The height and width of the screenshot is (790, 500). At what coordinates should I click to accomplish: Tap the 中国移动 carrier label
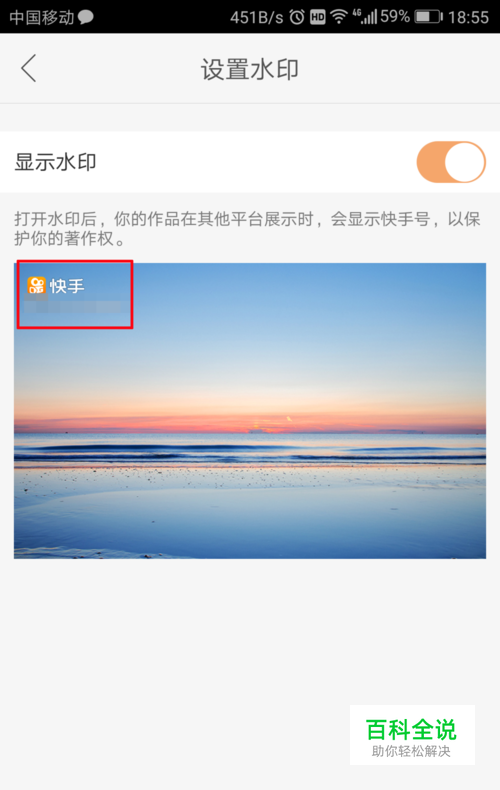42,17
